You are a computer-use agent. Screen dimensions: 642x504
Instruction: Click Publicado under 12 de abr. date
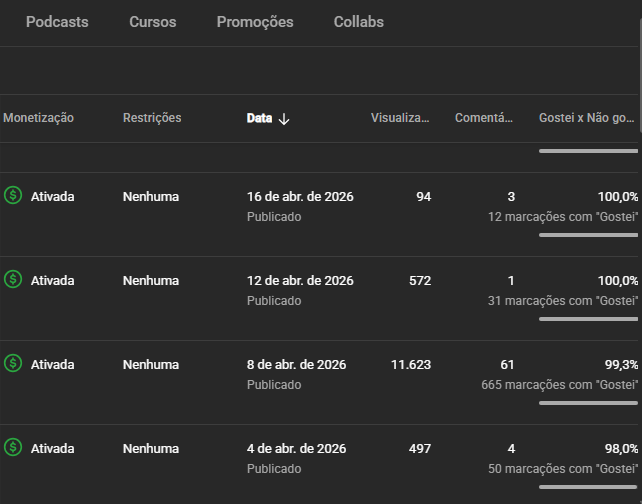274,301
